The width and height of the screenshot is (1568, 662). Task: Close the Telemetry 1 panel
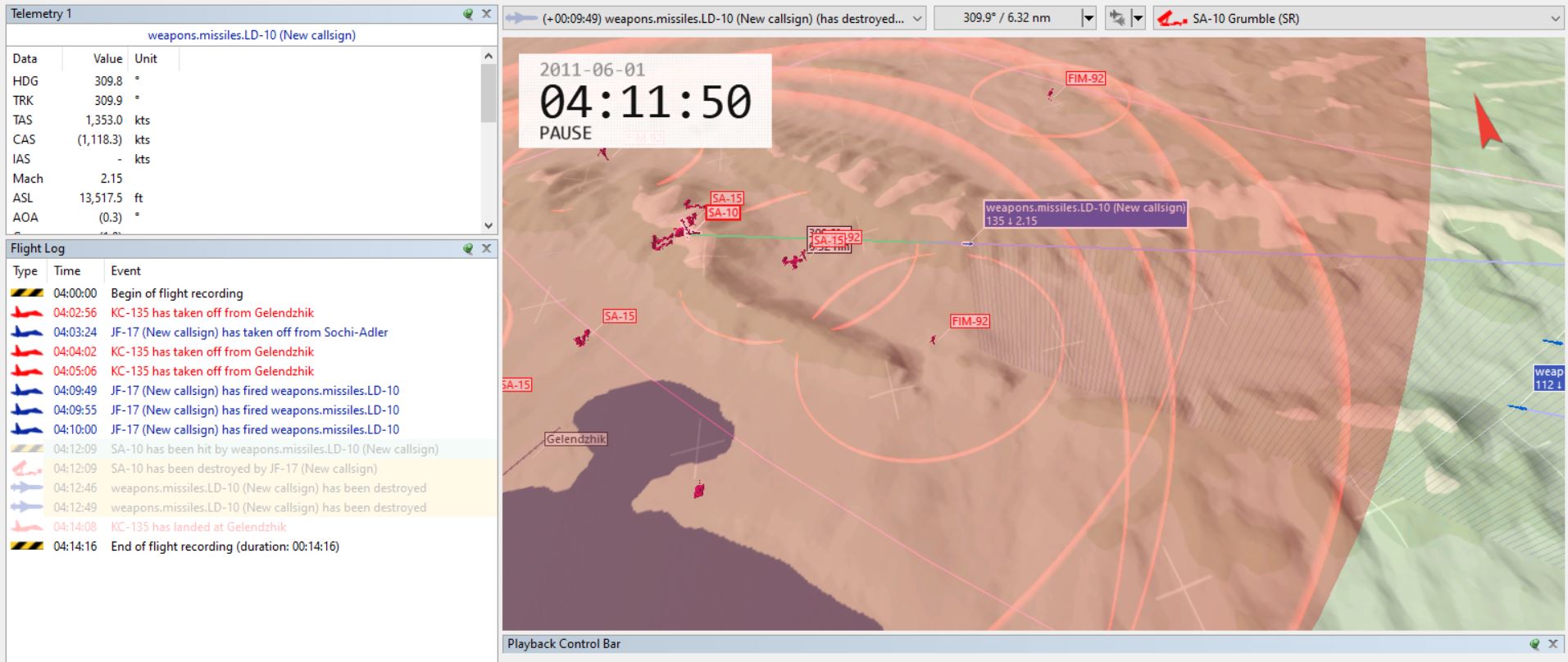coord(486,14)
